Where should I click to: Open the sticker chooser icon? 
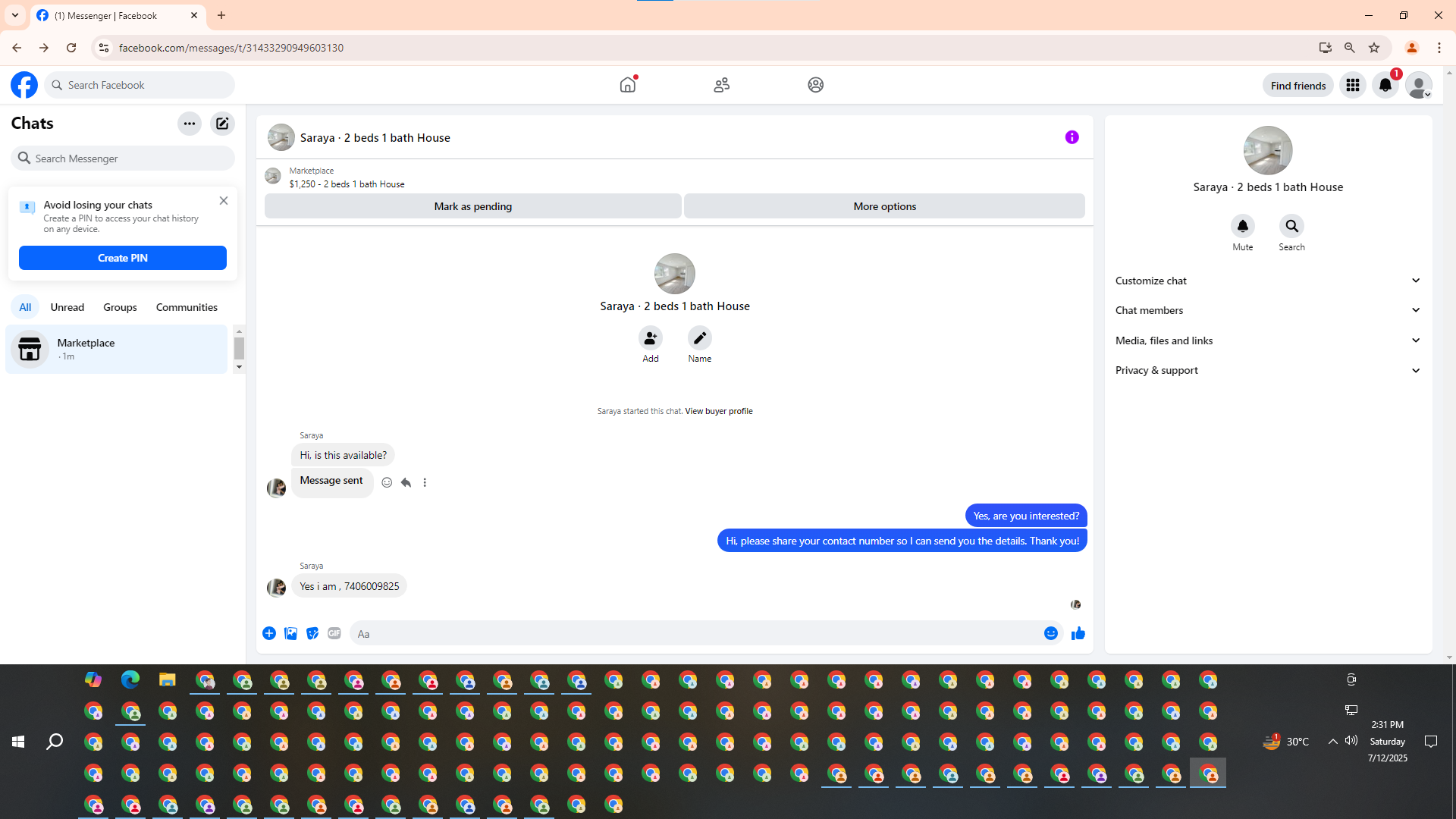coord(312,633)
